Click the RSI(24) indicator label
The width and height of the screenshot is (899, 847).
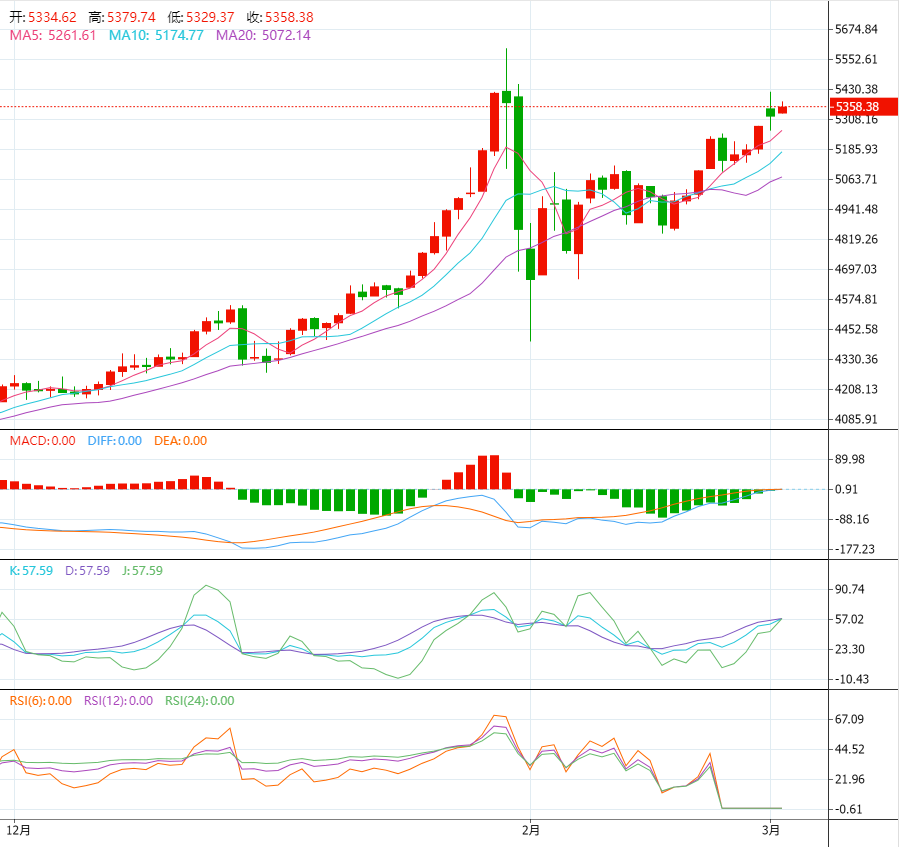point(200,701)
